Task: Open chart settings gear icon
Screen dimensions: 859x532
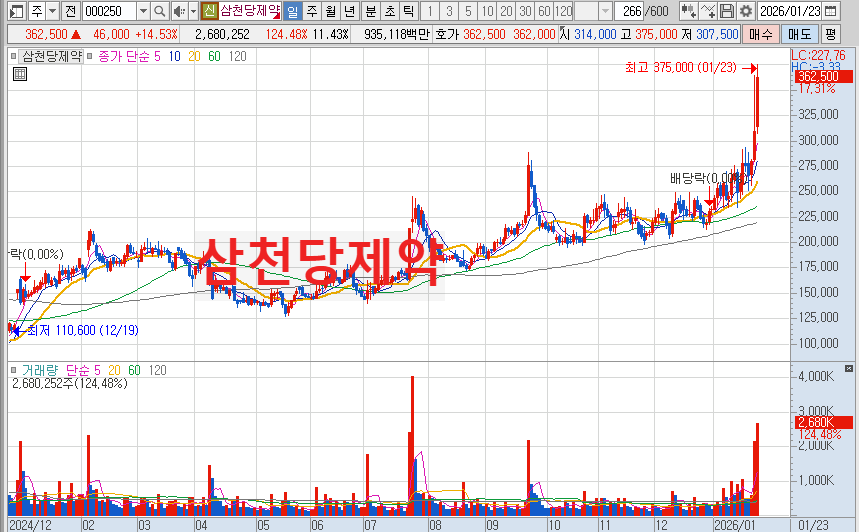Action: (x=746, y=11)
